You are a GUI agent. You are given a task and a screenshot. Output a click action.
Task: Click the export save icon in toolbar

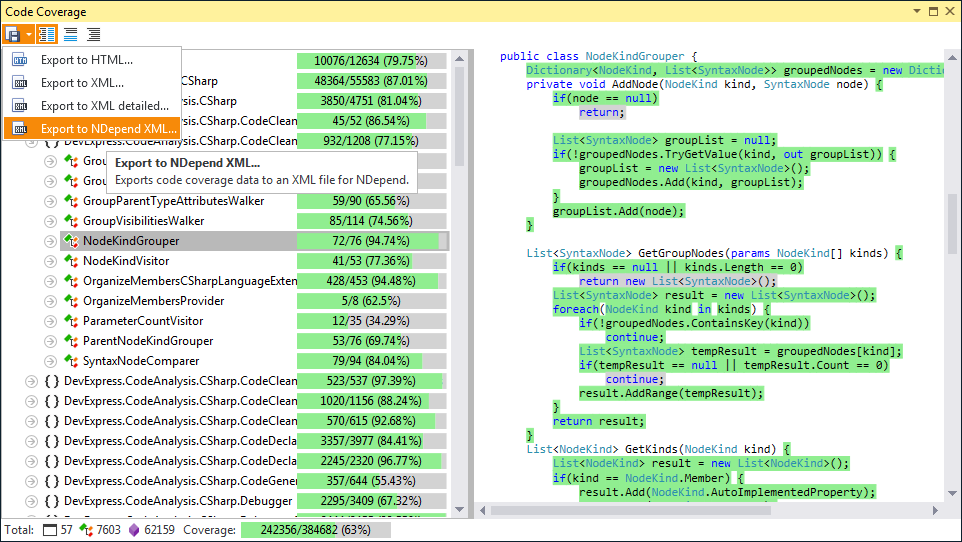(x=12, y=34)
